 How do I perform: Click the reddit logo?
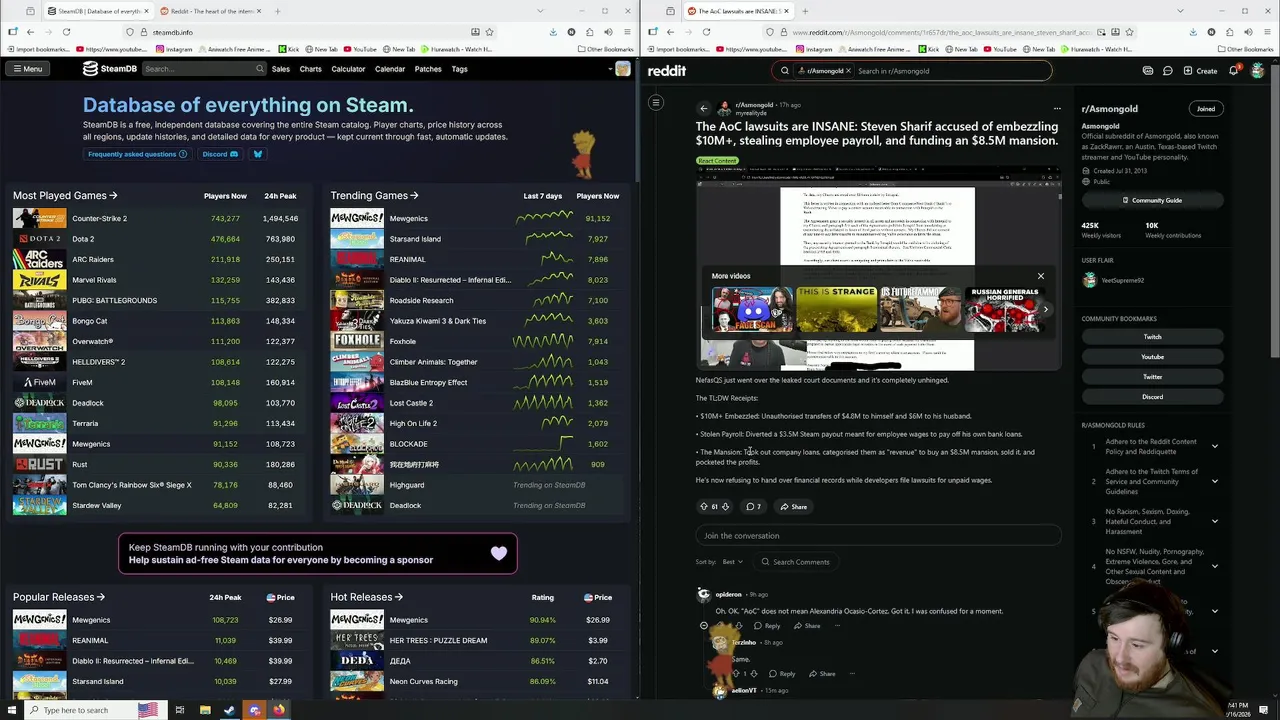[x=667, y=71]
